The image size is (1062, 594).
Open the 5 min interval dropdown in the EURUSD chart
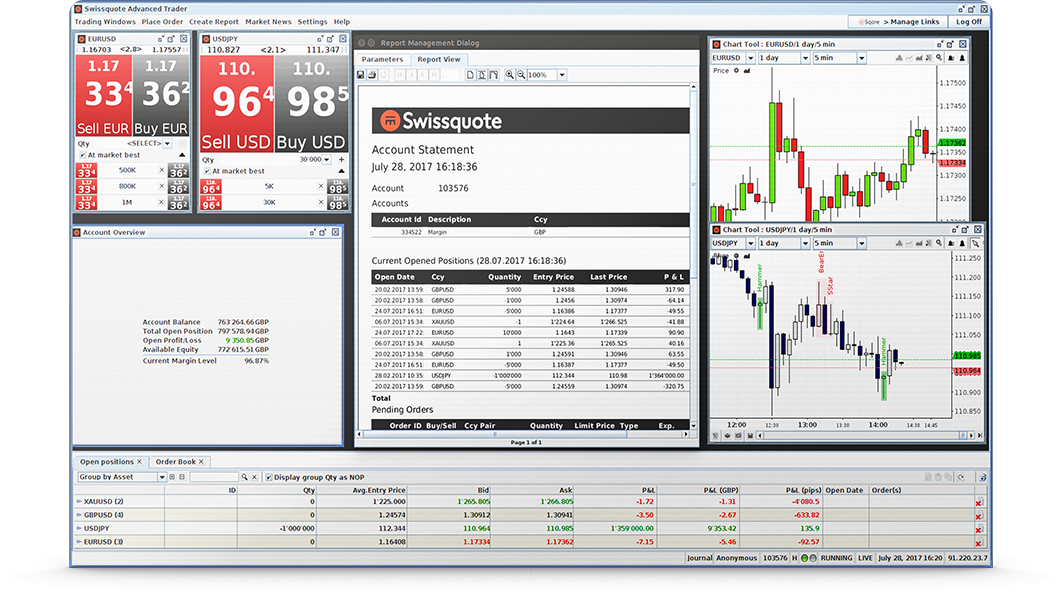click(862, 58)
